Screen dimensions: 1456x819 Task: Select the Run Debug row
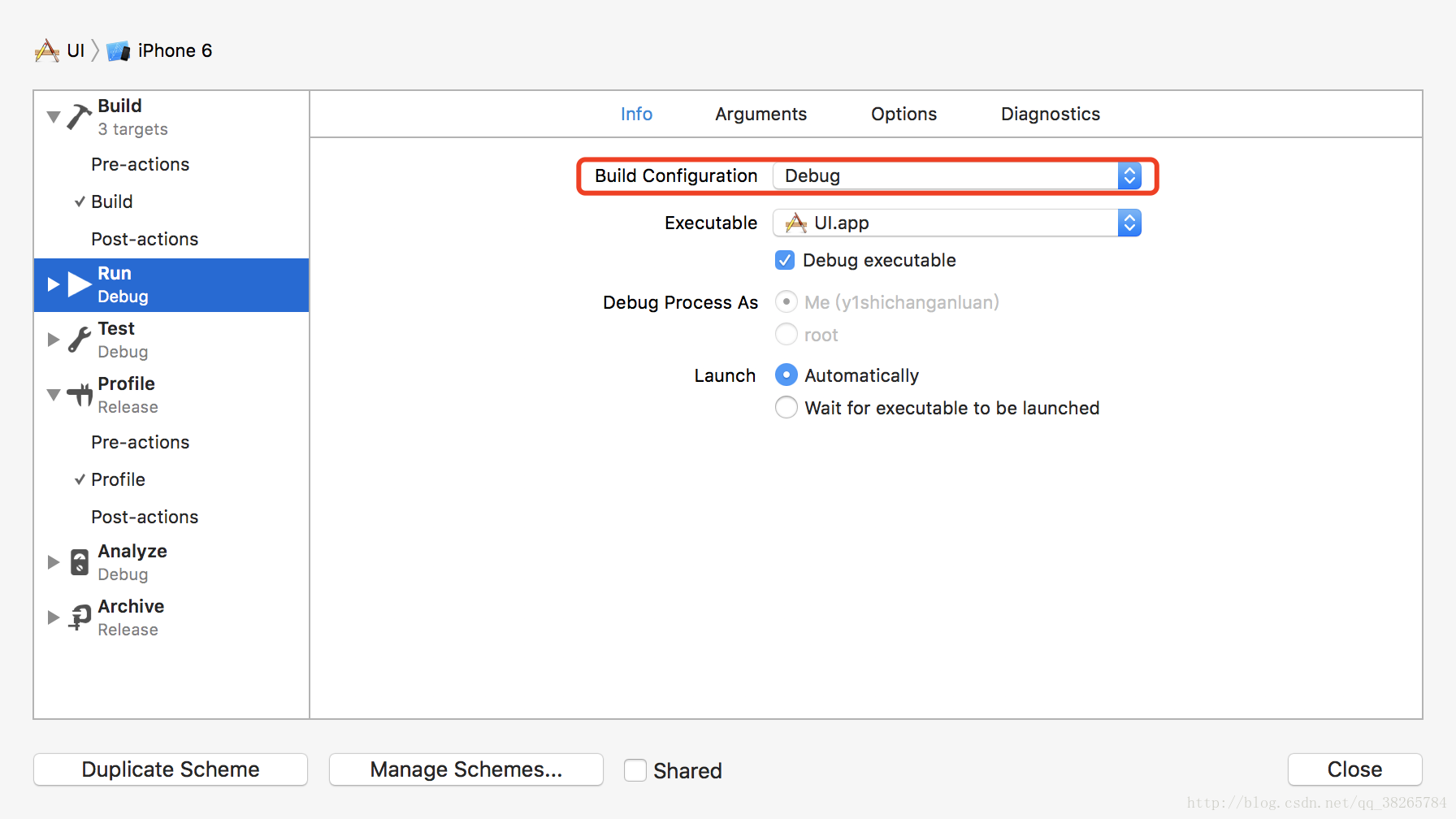point(171,285)
